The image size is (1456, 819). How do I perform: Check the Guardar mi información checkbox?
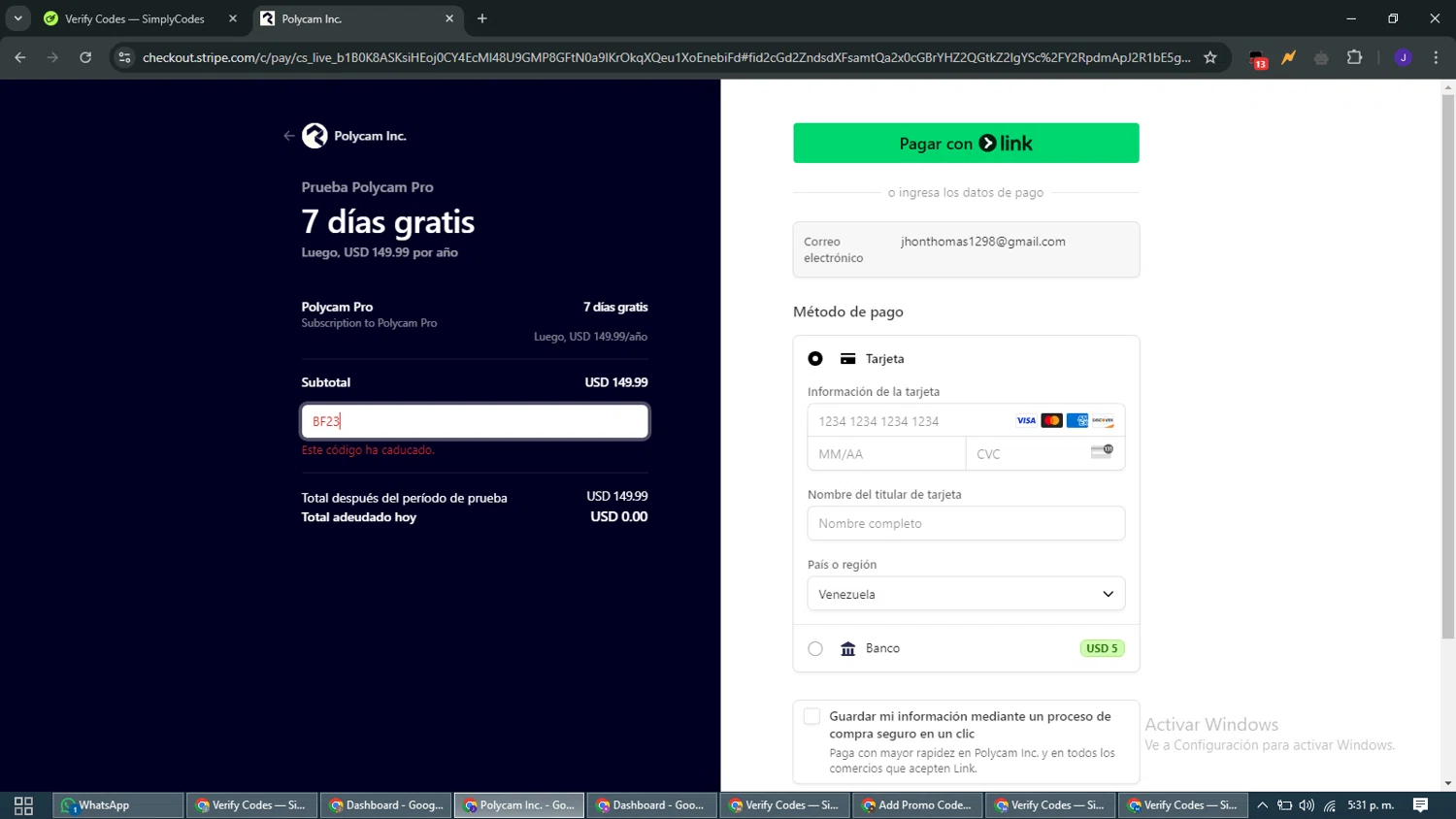812,717
